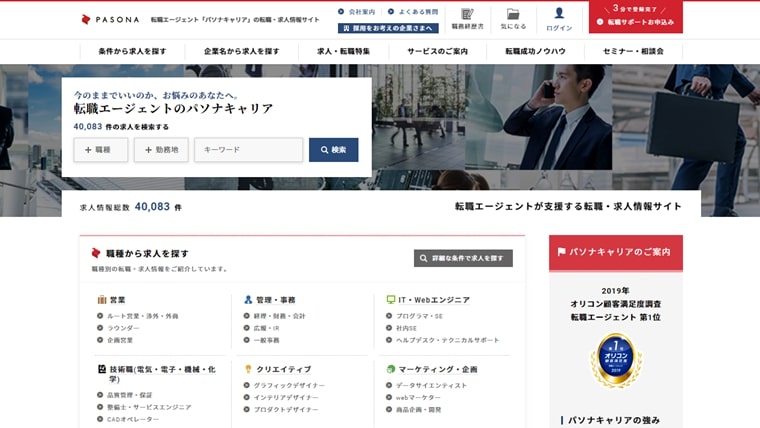The image size is (760, 428).
Task: Click the オリコン 第1位 gold medal badge
Action: 616,360
